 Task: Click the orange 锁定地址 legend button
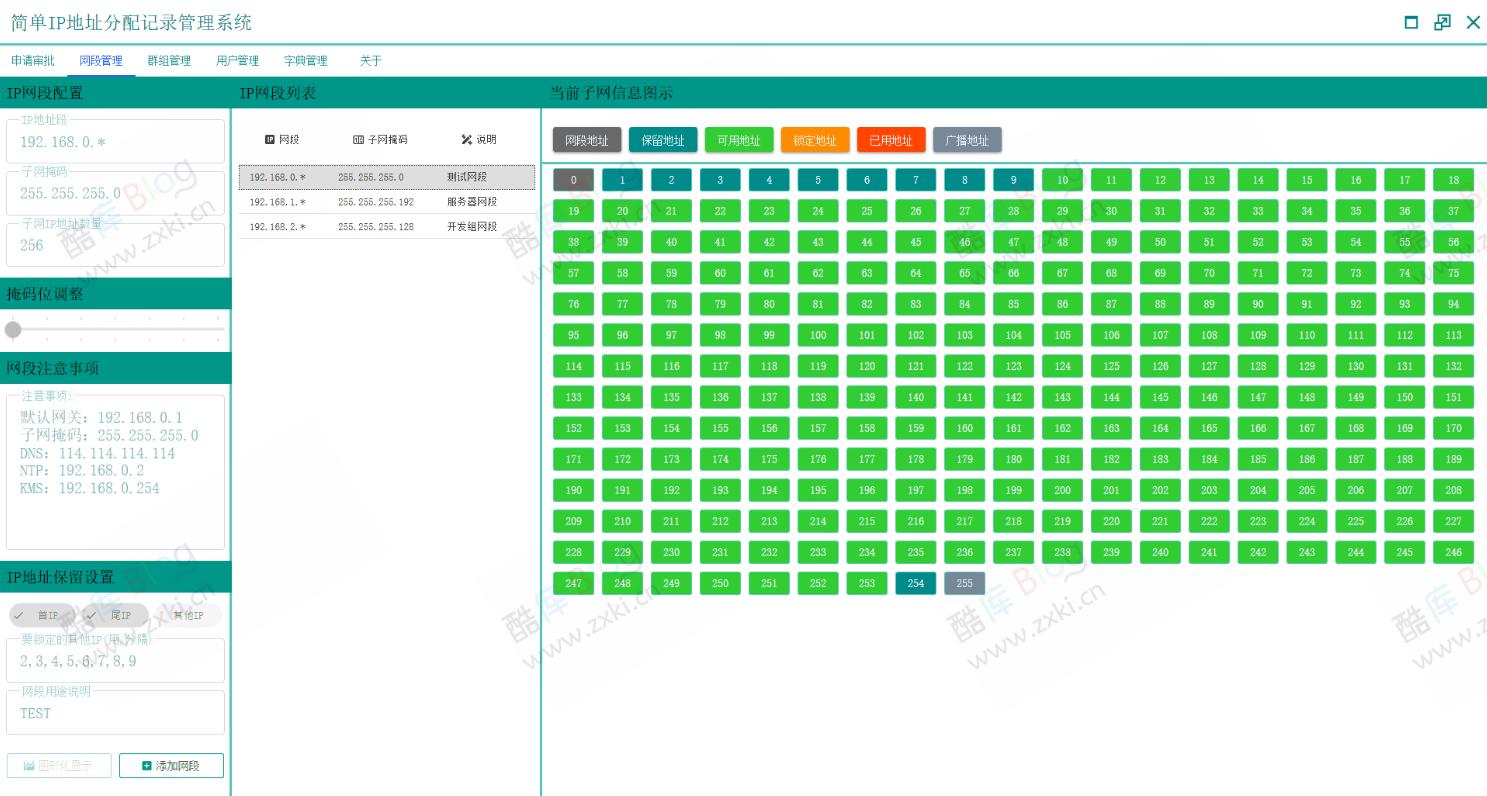815,141
